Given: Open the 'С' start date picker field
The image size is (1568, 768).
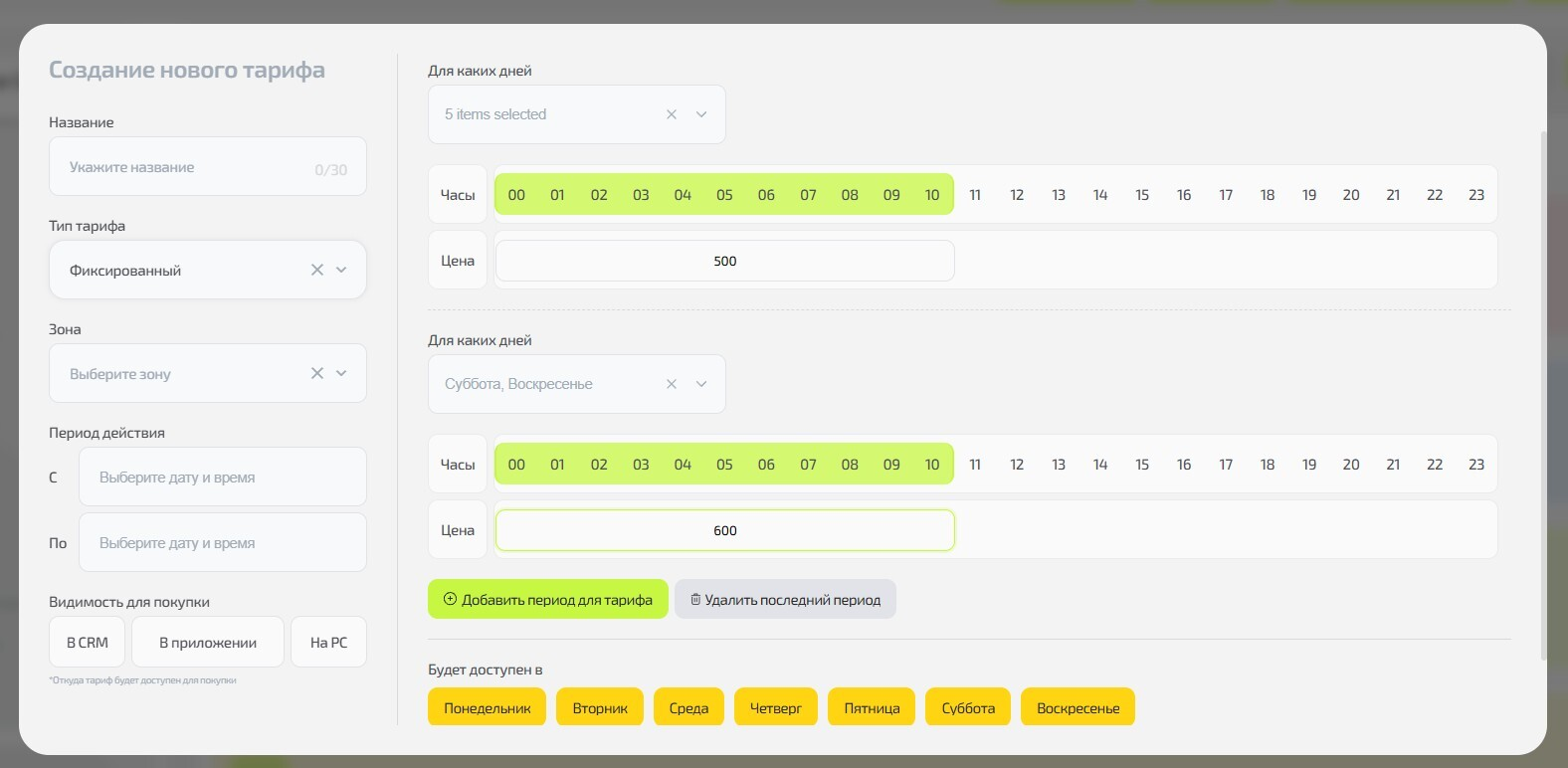Looking at the screenshot, I should pyautogui.click(x=222, y=478).
